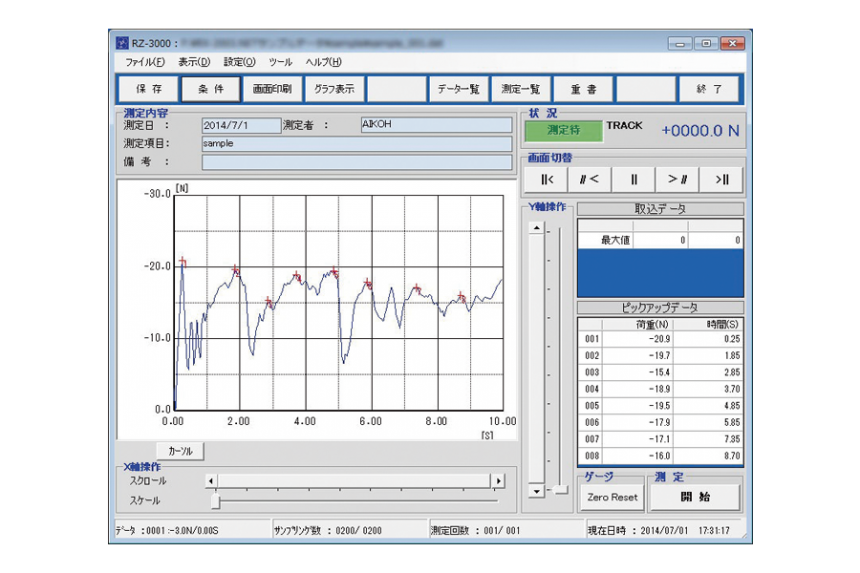Click the X-axis scroll left arrow
This screenshot has width=860, height=573.
211,481
